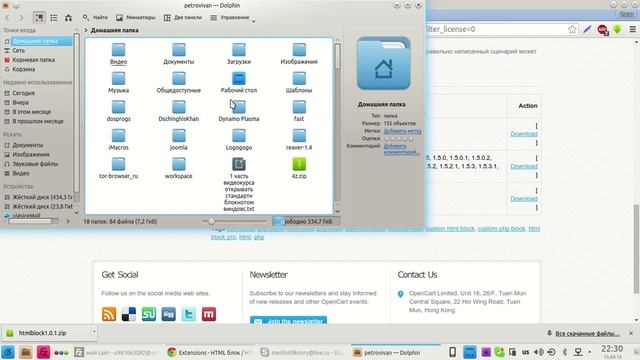Click Все скачанные файлы link
This screenshot has height=360, width=640.
point(587,333)
